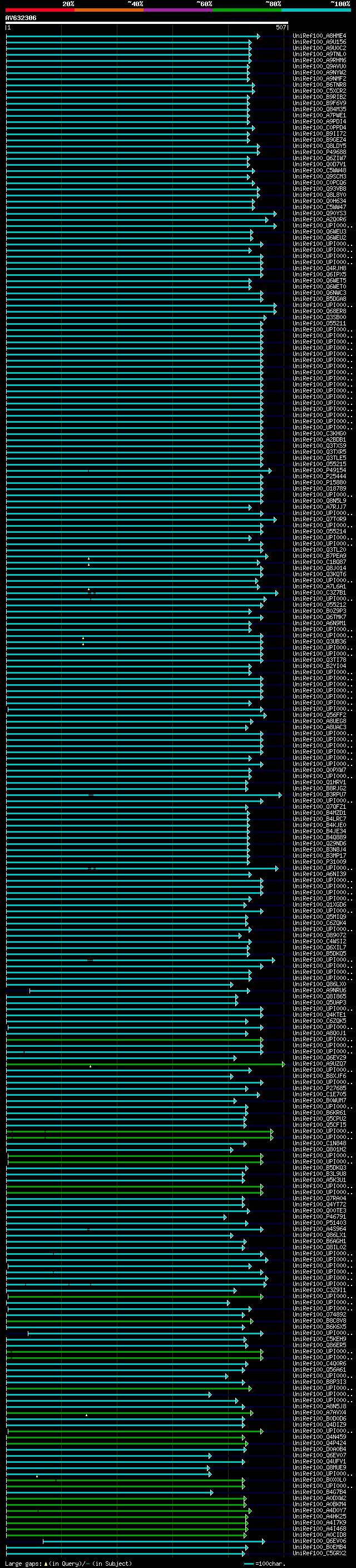356x1568 pixels.
Task: Click hit UniRef100_B8P3I3
Action: point(319,1382)
